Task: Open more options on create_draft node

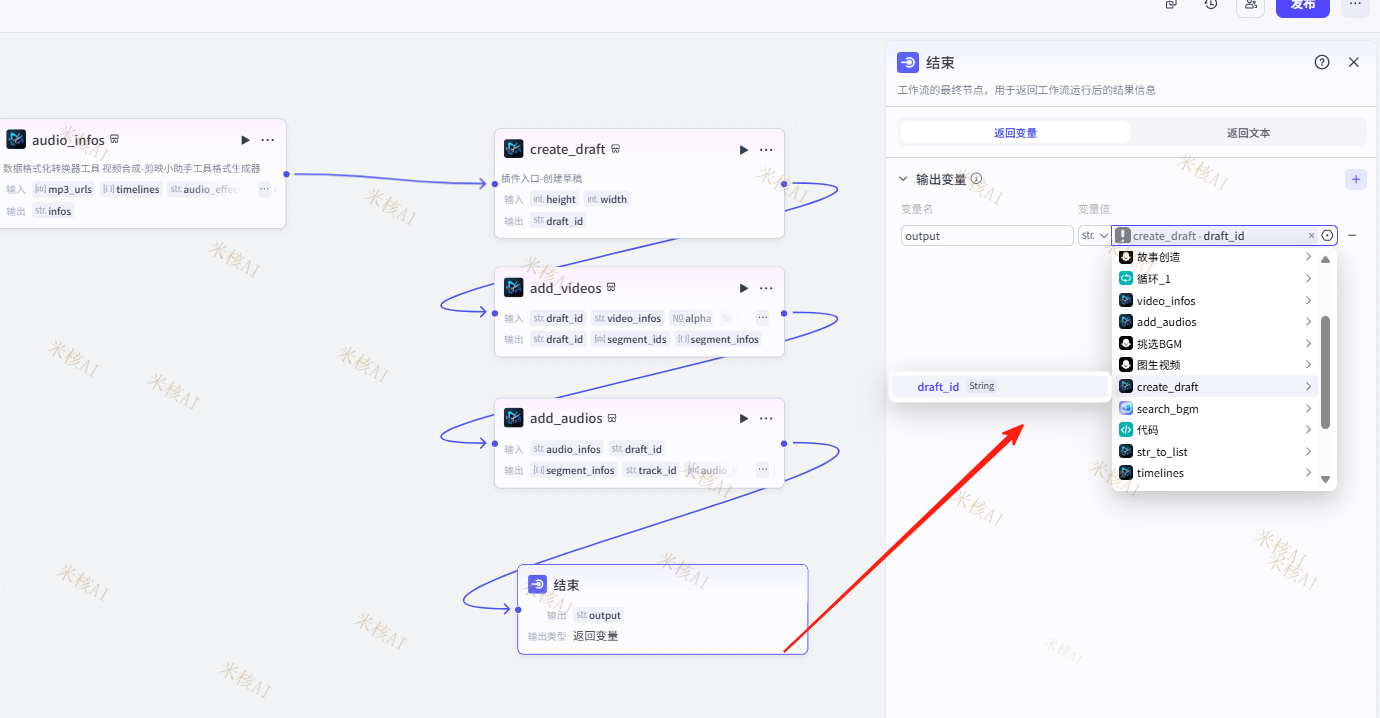Action: 766,150
